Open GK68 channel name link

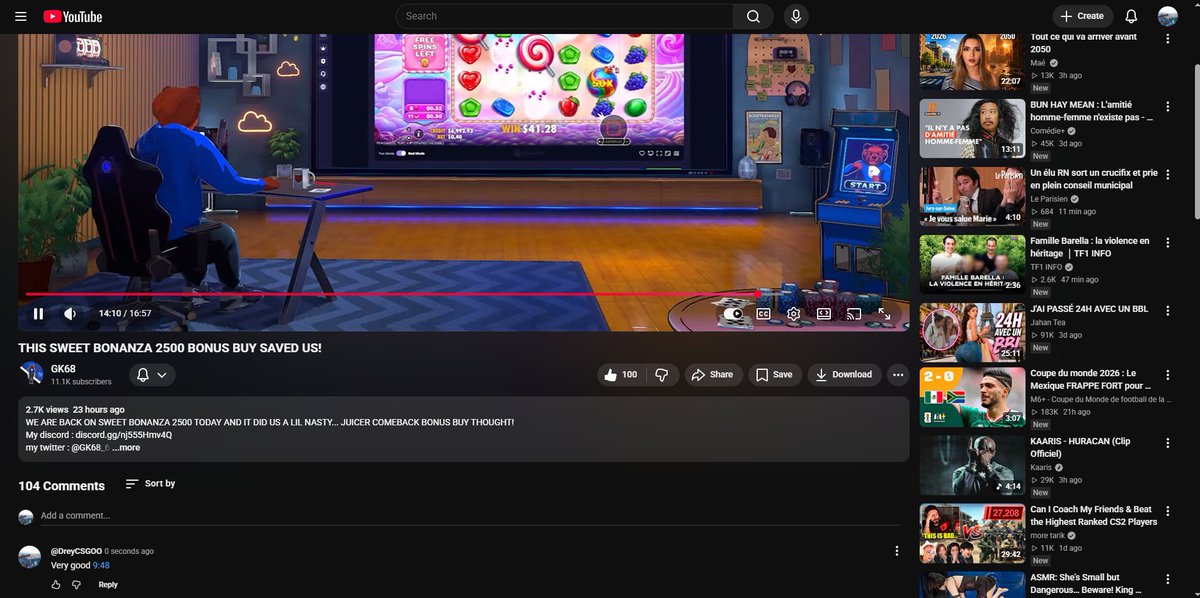coord(63,369)
